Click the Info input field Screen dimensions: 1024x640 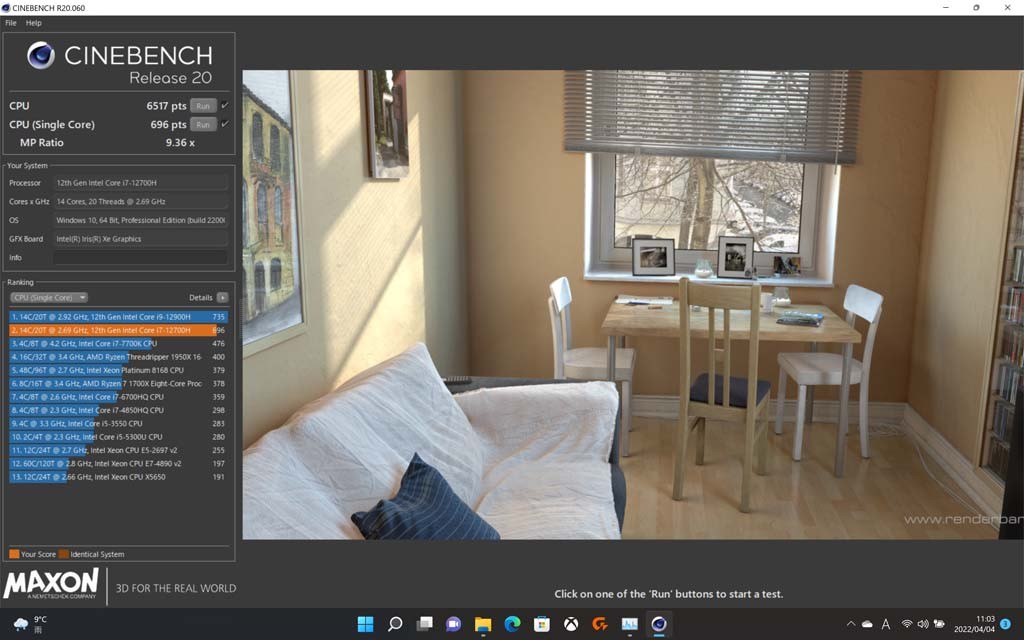[140, 257]
